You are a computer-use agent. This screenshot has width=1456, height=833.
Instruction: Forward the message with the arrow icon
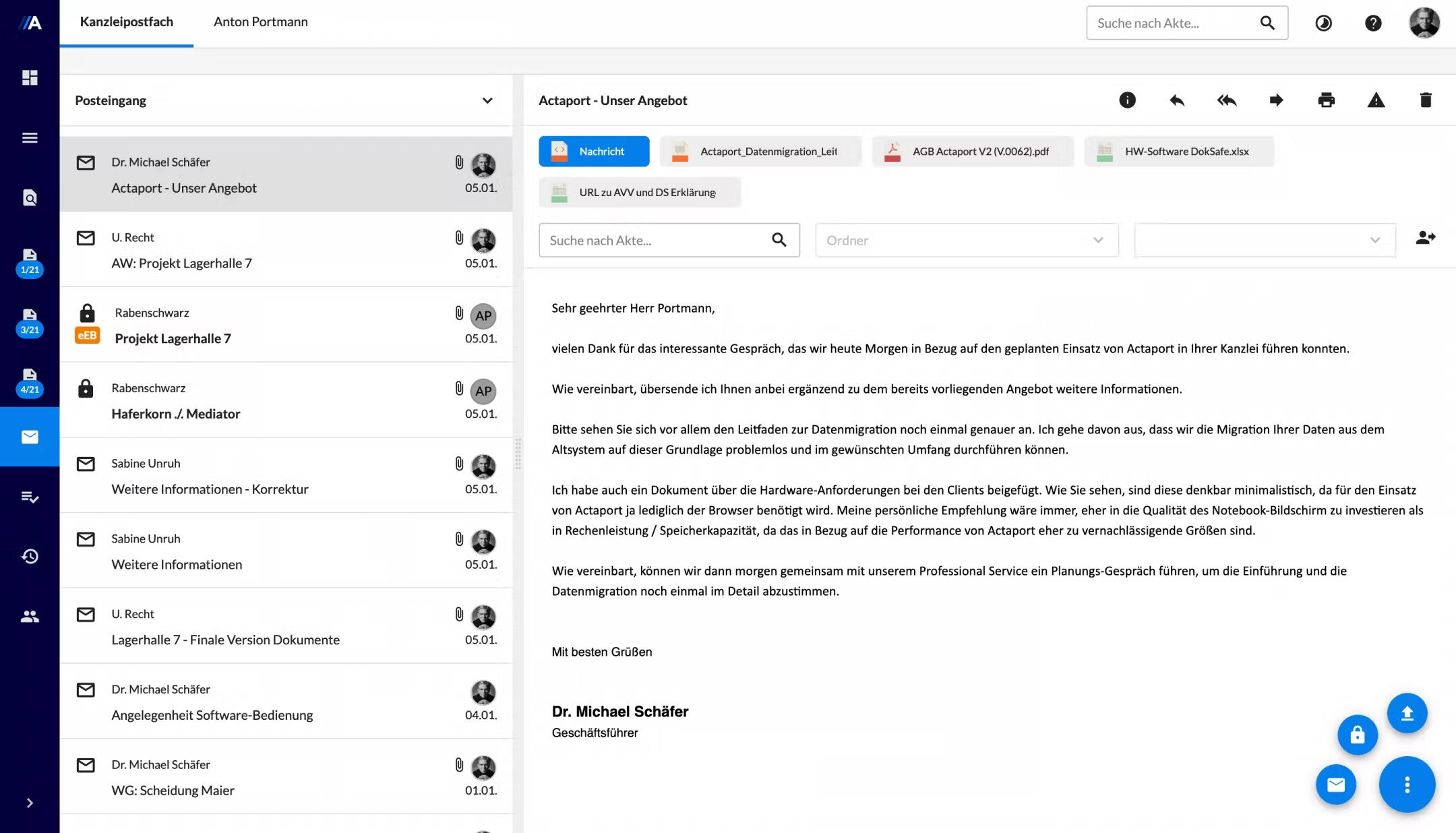pos(1276,100)
